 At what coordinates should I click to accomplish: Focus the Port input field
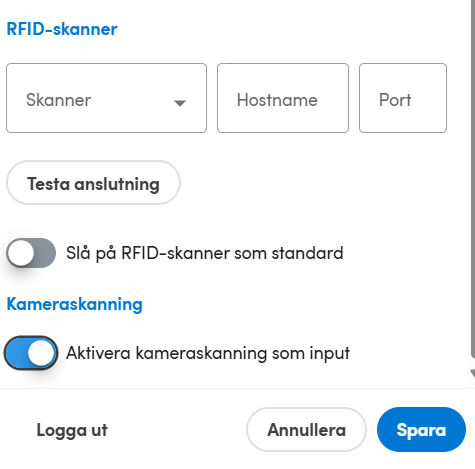[403, 98]
